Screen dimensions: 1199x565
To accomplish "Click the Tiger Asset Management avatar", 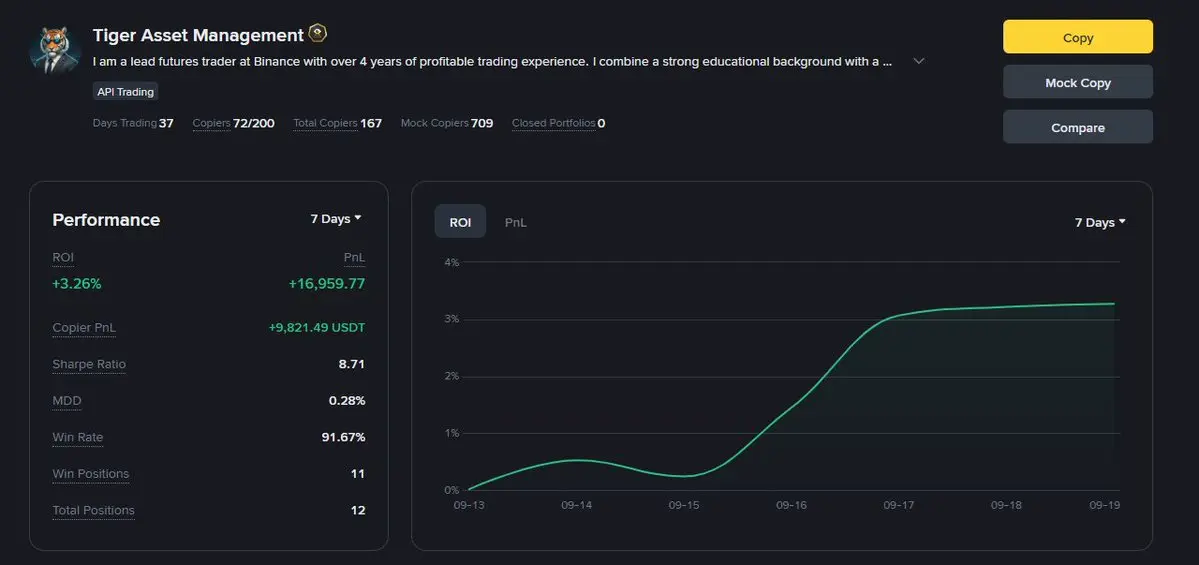I will tap(55, 50).
